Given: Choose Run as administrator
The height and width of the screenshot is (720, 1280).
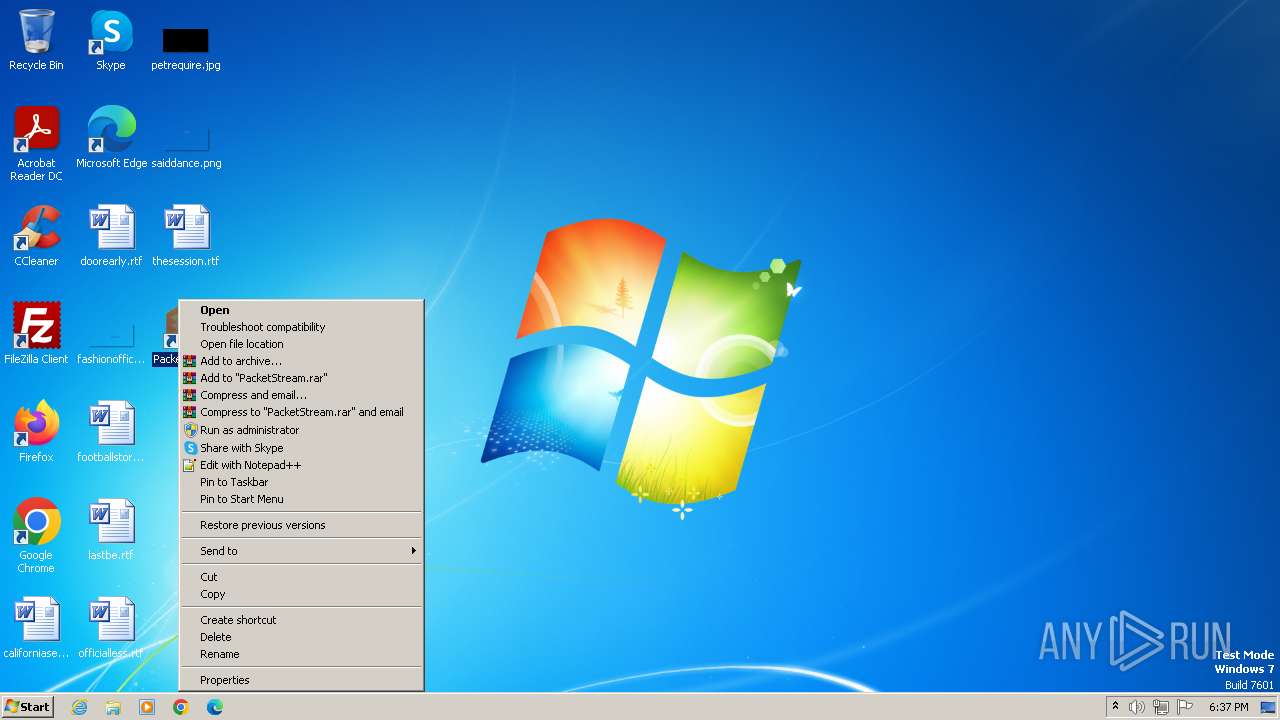Looking at the screenshot, I should [x=301, y=430].
